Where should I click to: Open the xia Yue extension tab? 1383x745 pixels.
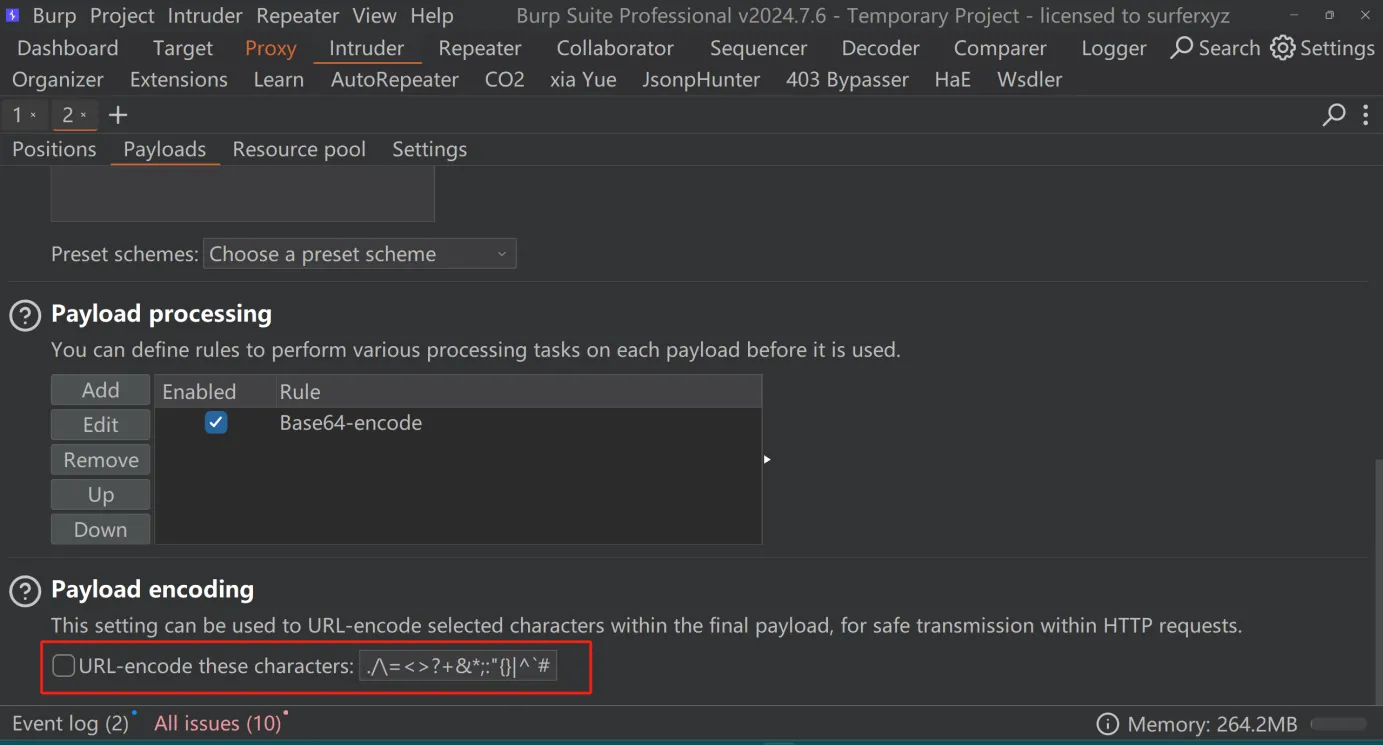(583, 79)
